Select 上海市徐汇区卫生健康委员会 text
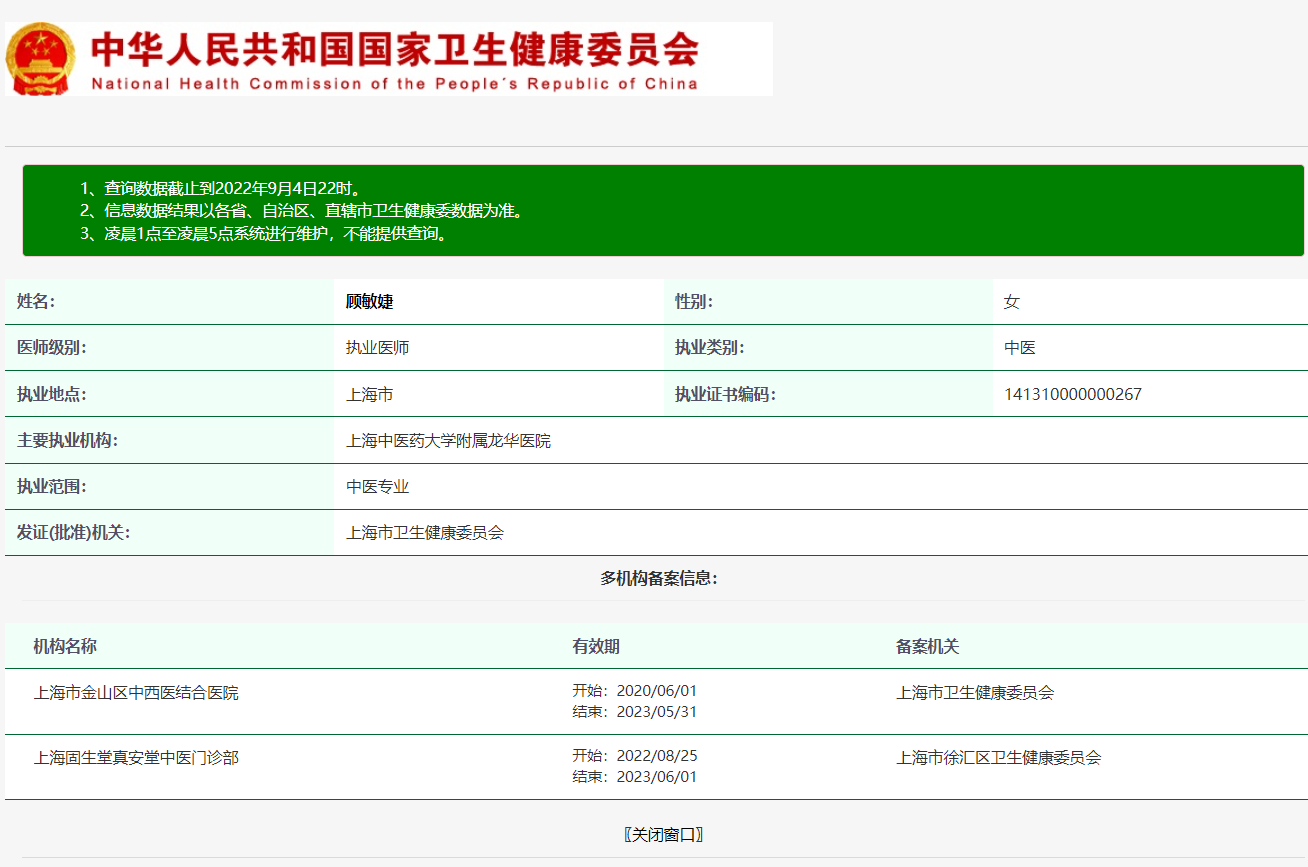1308x867 pixels. pyautogui.click(x=999, y=757)
